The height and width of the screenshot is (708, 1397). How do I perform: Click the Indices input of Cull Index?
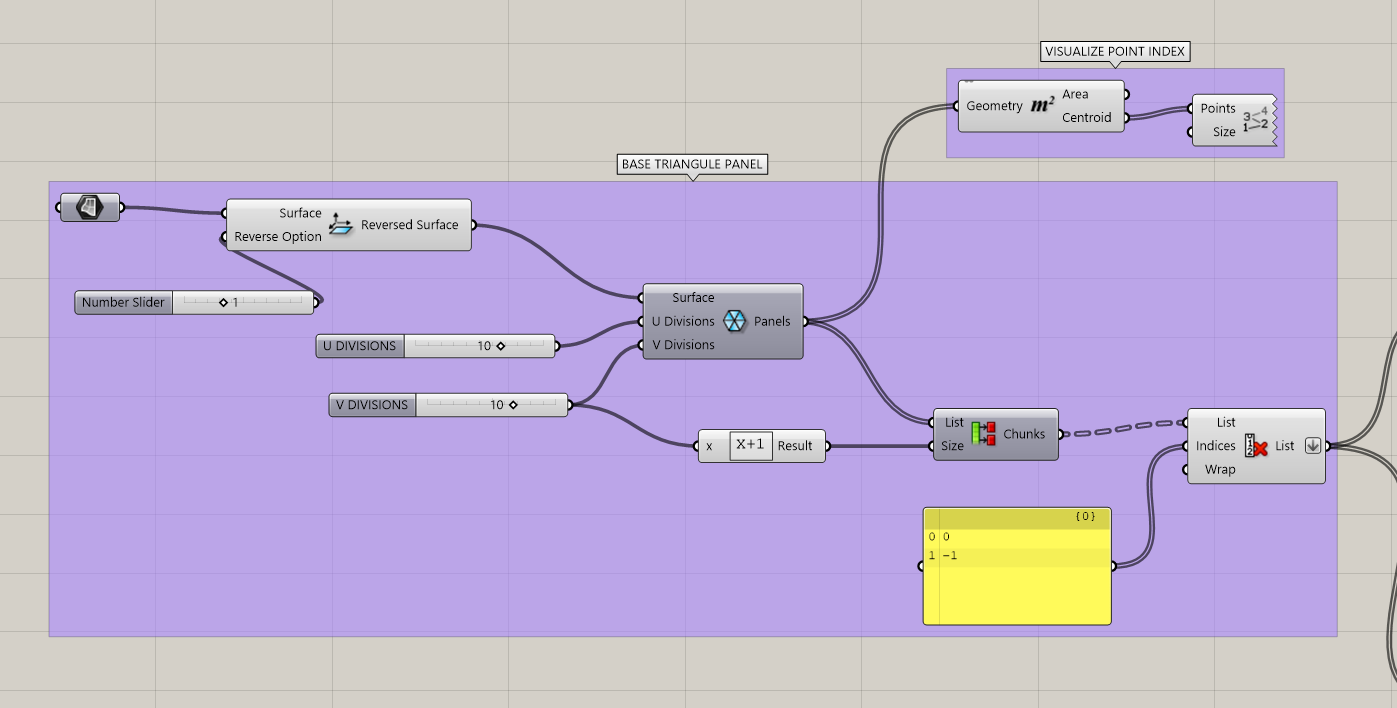1216,446
